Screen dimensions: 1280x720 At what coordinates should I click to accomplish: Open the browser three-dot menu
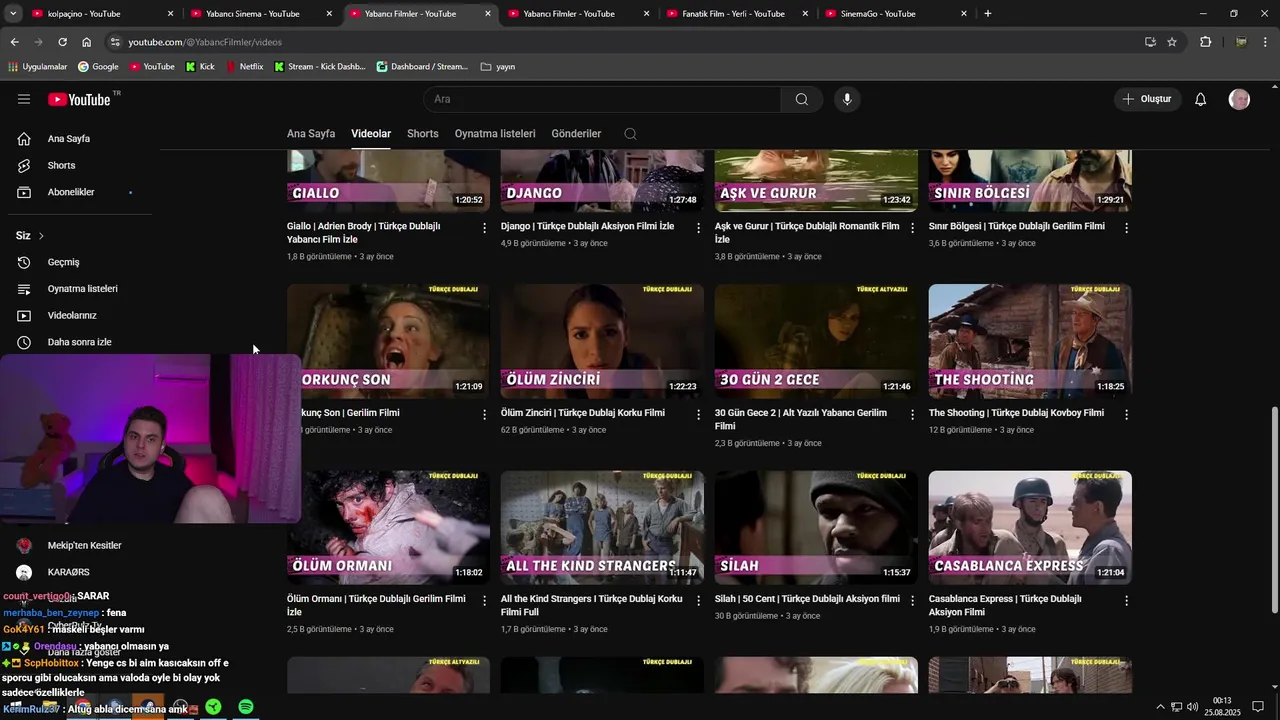coord(1267,42)
